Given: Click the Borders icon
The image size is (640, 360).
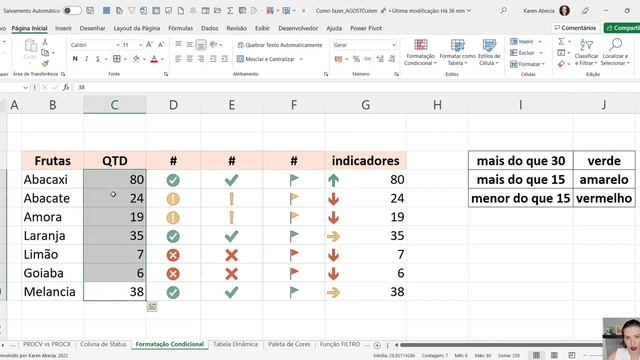Looking at the screenshot, I should pyautogui.click(x=117, y=59).
